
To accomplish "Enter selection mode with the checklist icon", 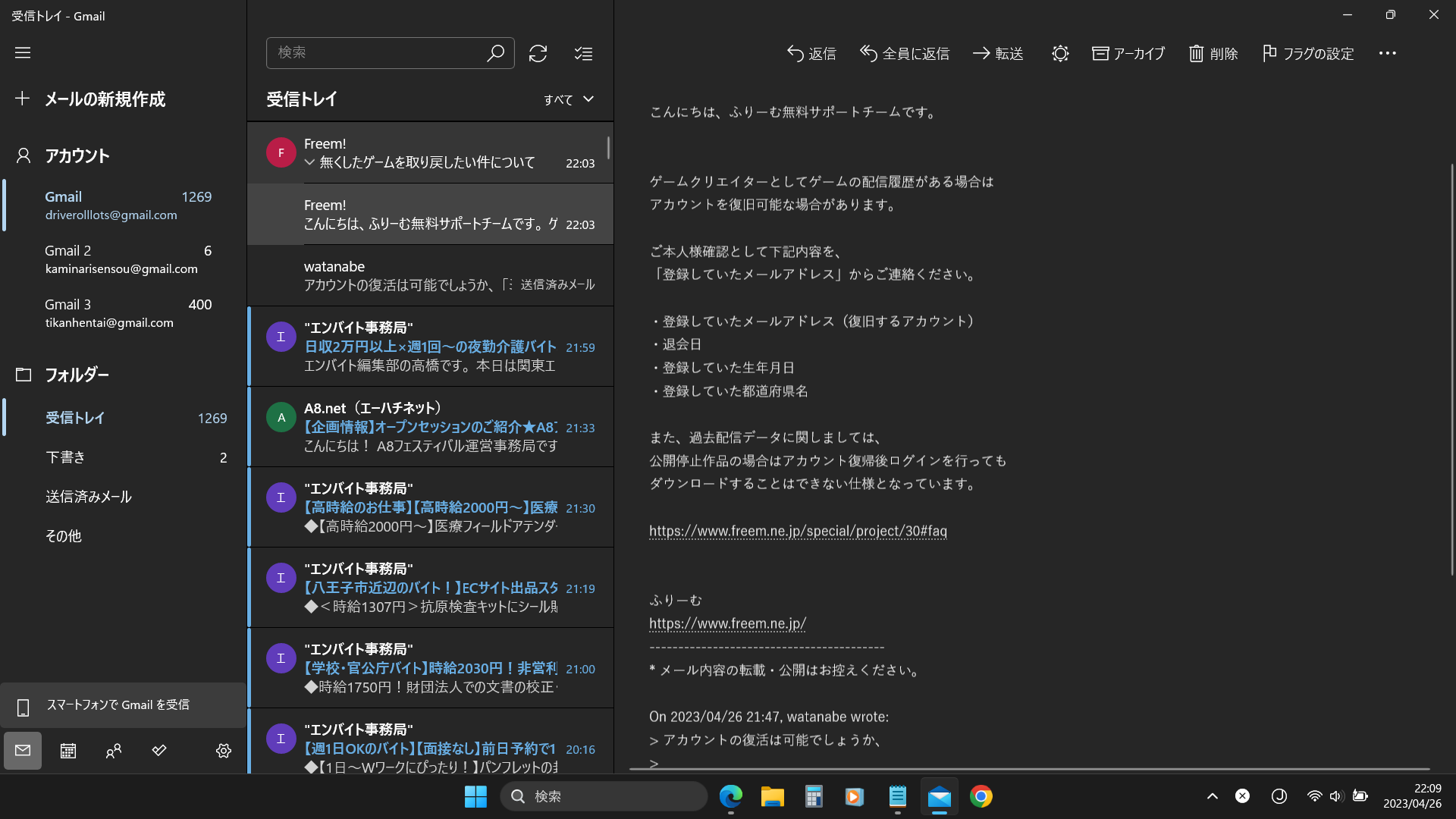I will point(583,53).
